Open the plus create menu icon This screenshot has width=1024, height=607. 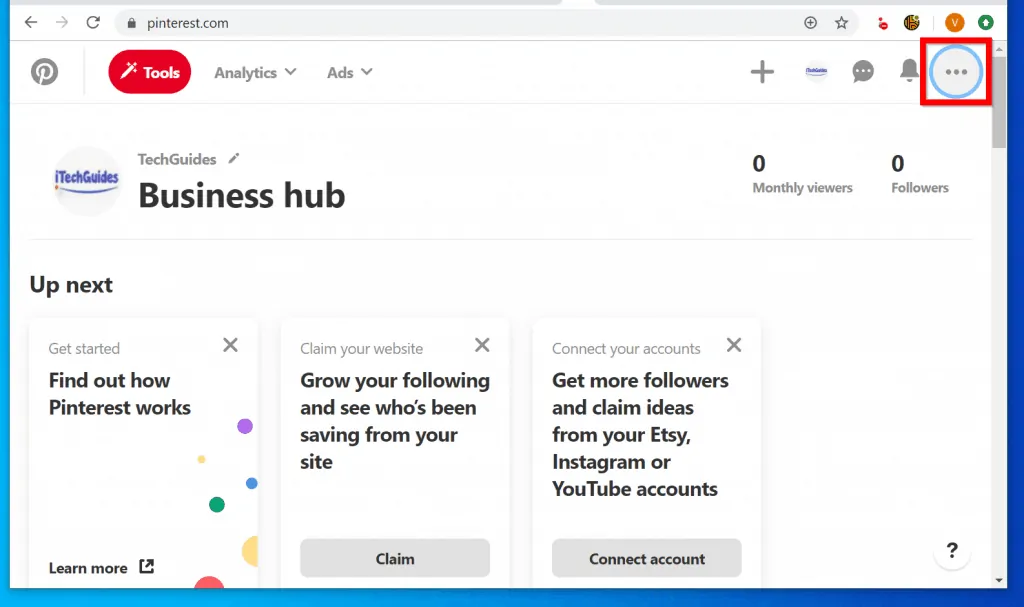762,72
